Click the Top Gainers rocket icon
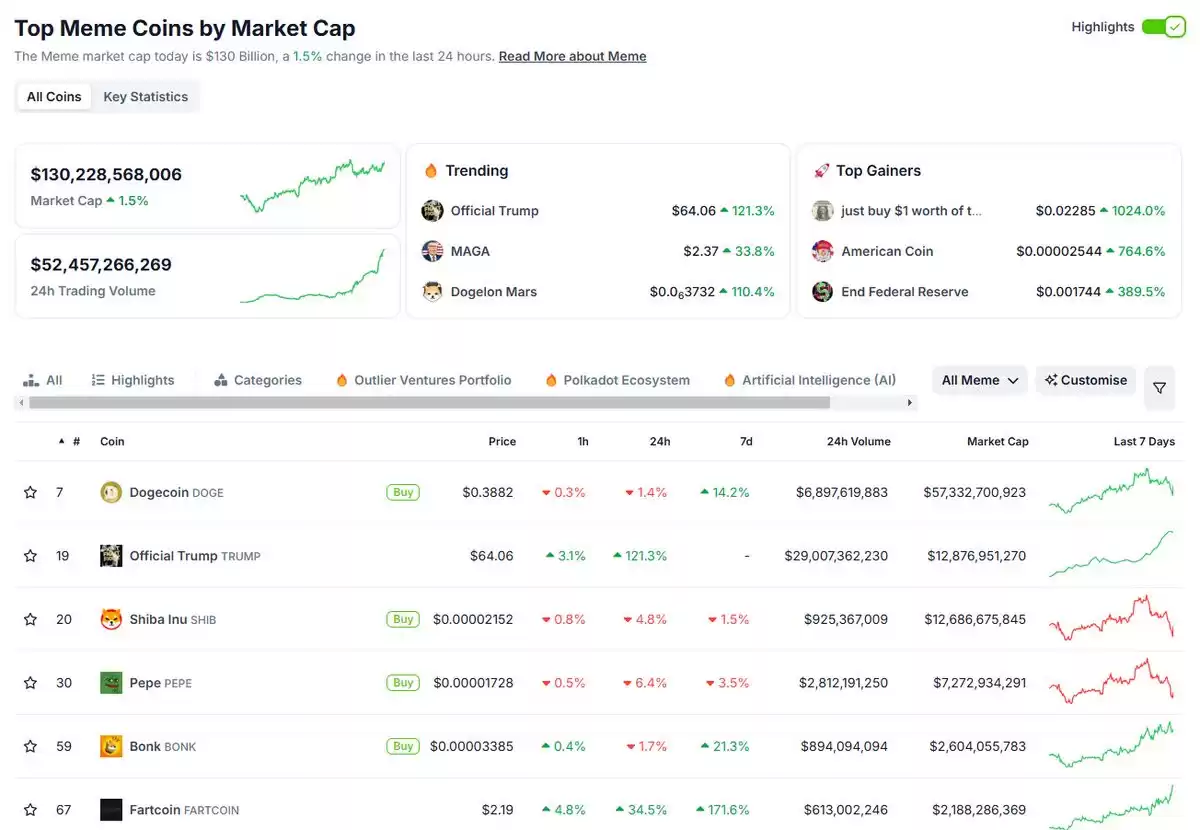Viewport: 1200px width, 830px height. click(822, 171)
